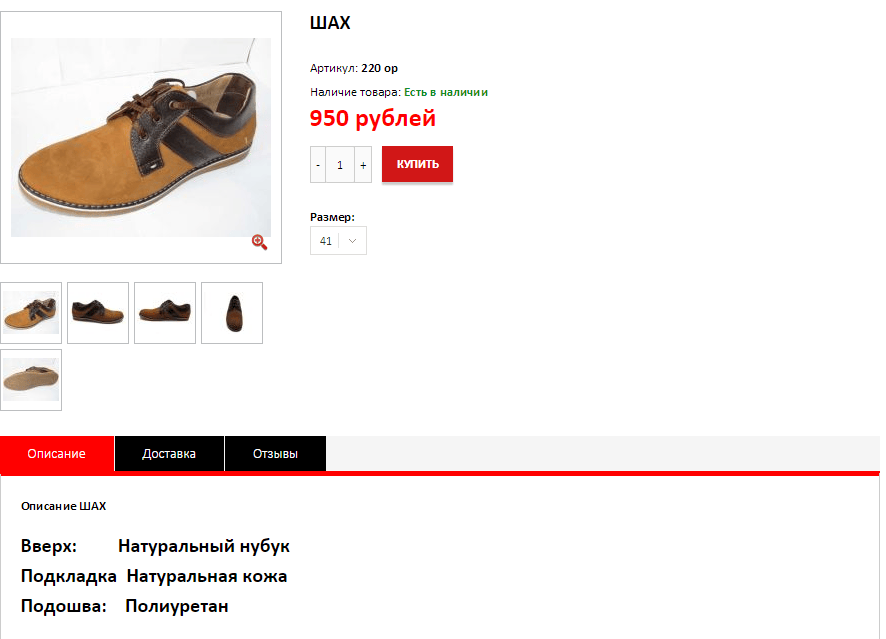Click the magnifier zoom icon on photo
Viewport: 886px width, 639px height.
[x=259, y=242]
